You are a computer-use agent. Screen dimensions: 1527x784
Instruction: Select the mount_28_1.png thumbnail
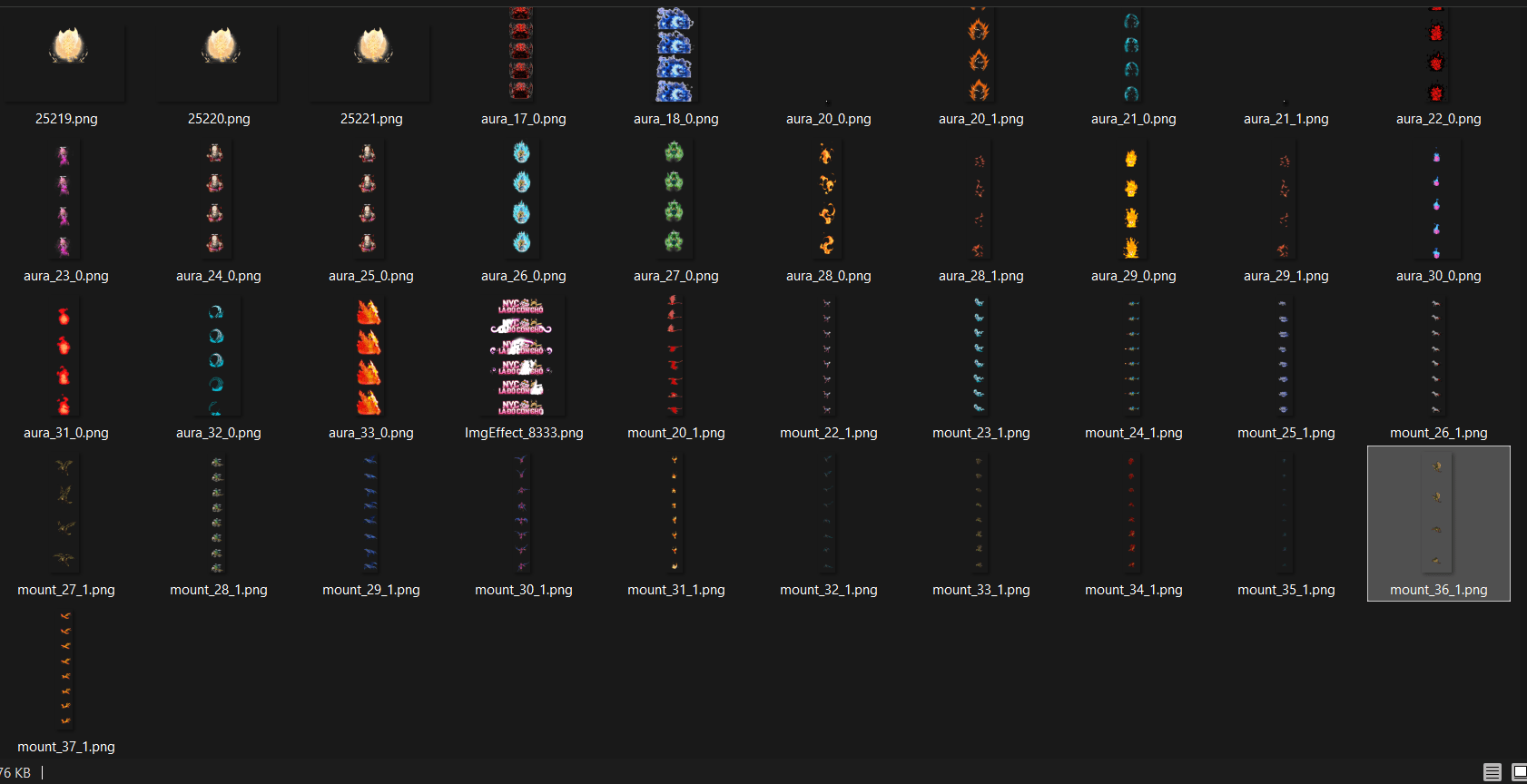(217, 514)
